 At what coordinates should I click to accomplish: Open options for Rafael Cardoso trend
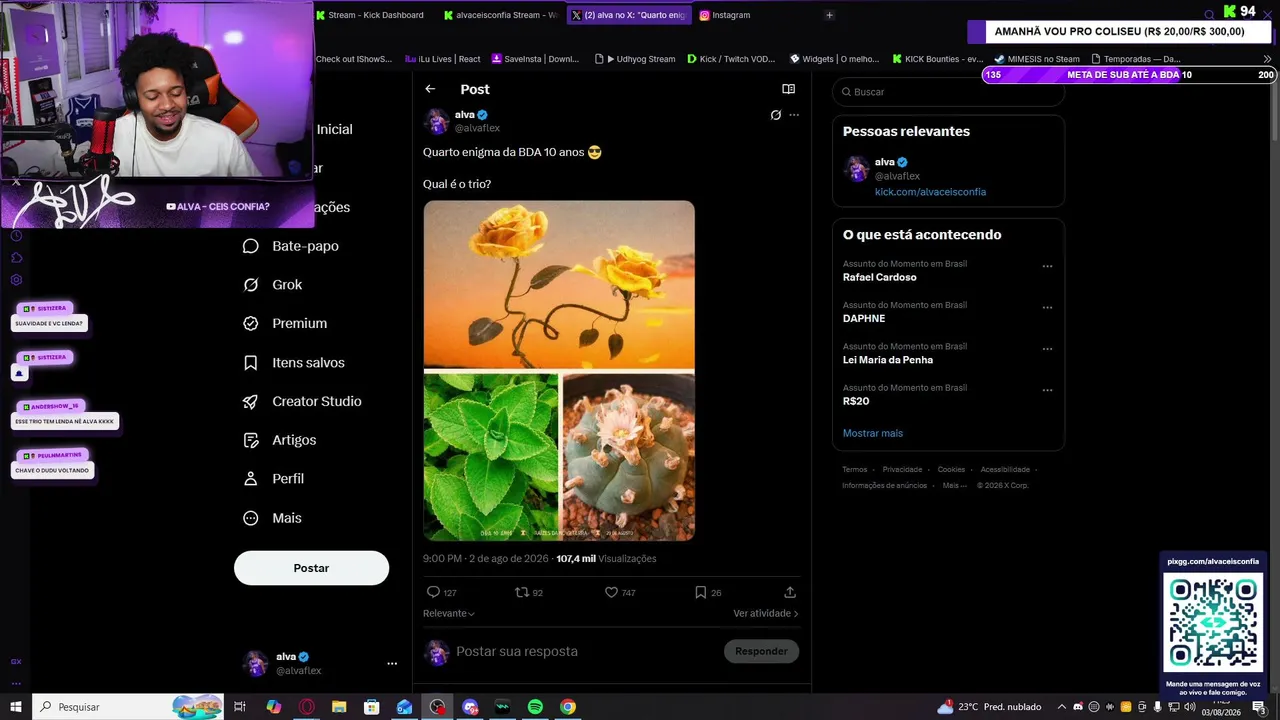(1047, 267)
